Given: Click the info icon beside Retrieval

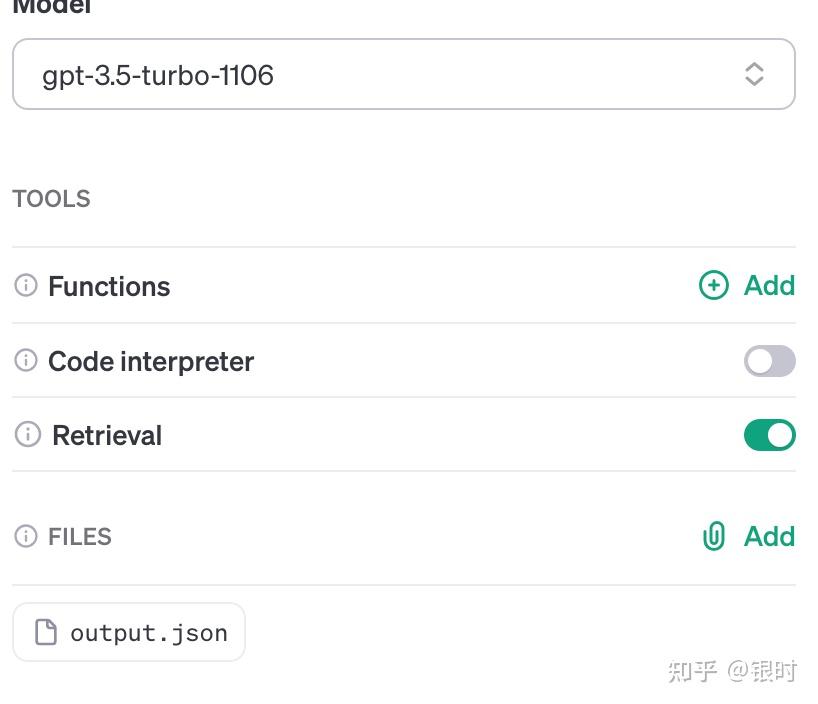Looking at the screenshot, I should click(28, 435).
